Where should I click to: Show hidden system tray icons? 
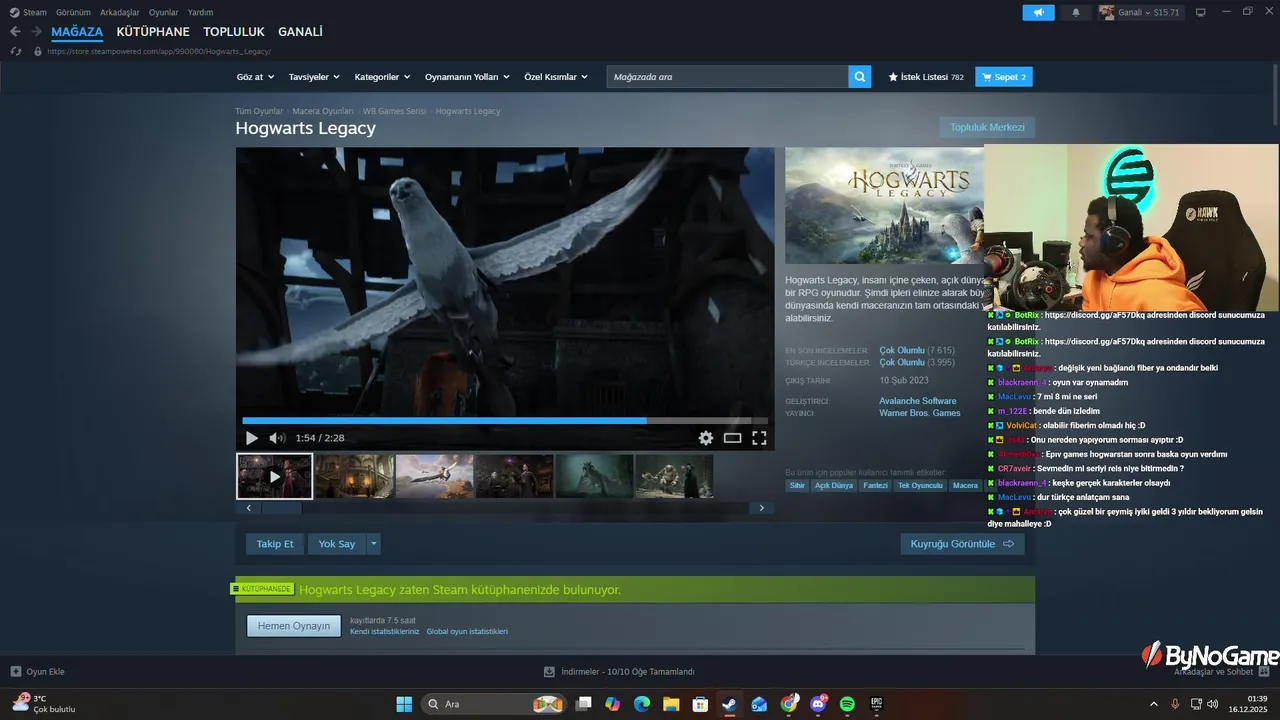coord(1153,704)
